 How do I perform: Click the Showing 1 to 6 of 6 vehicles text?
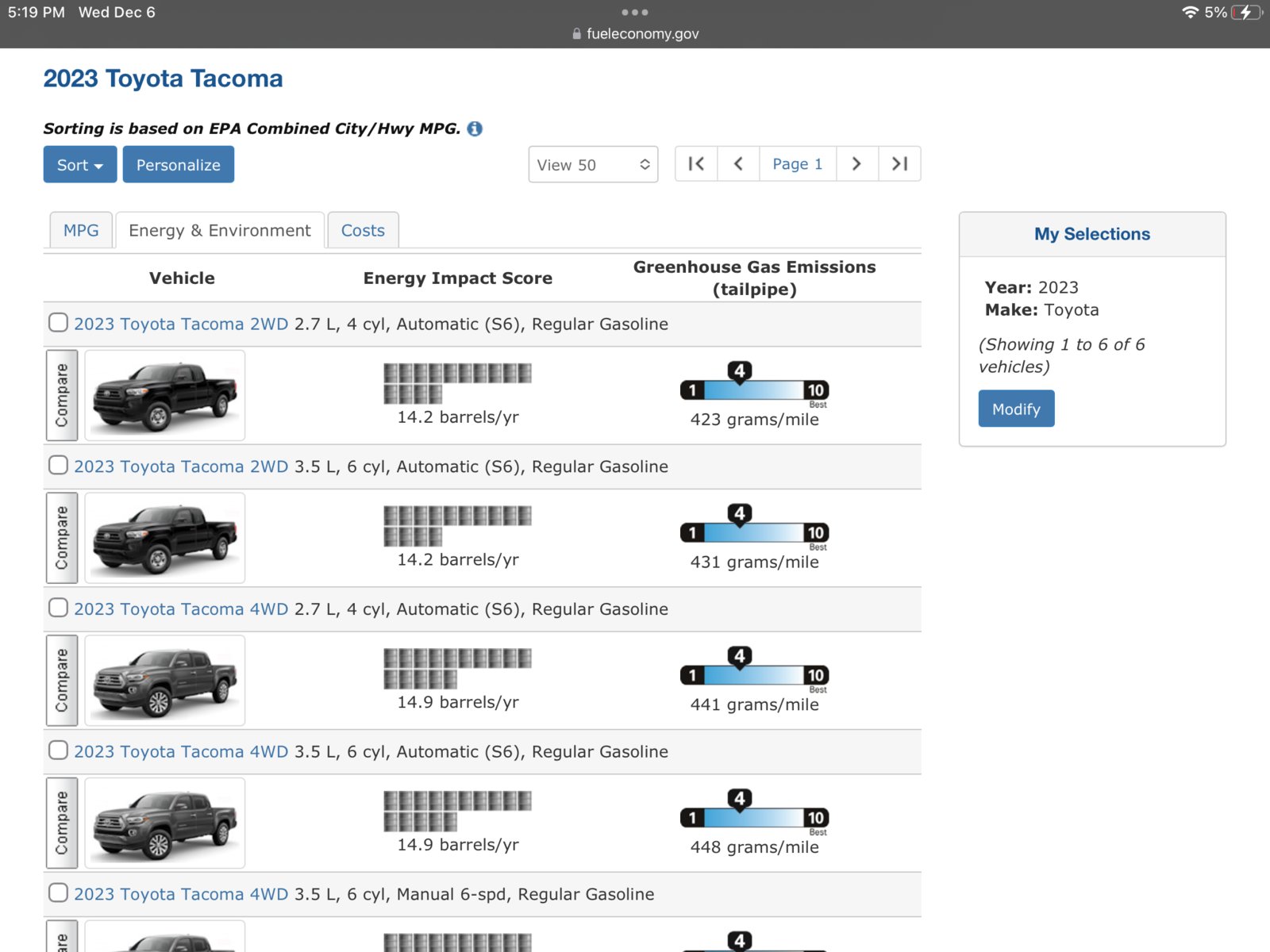click(x=1062, y=355)
